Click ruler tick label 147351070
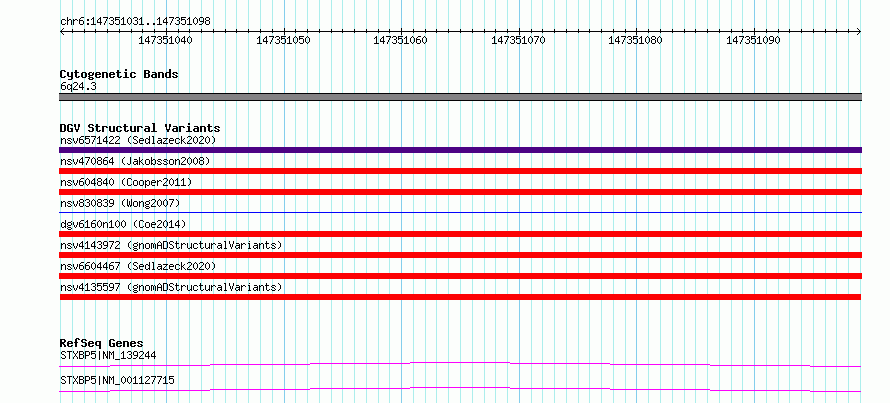 pos(518,40)
